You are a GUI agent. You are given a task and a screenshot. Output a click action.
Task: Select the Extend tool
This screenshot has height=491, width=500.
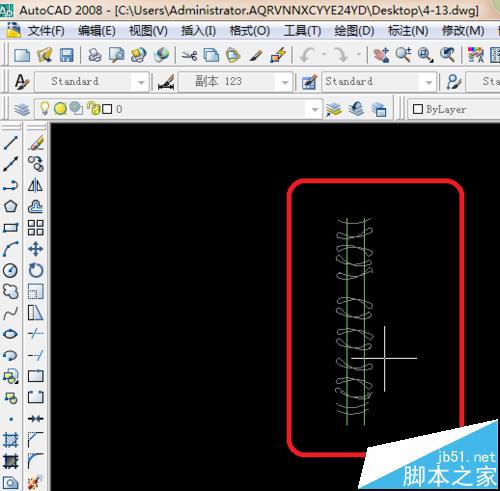(36, 355)
